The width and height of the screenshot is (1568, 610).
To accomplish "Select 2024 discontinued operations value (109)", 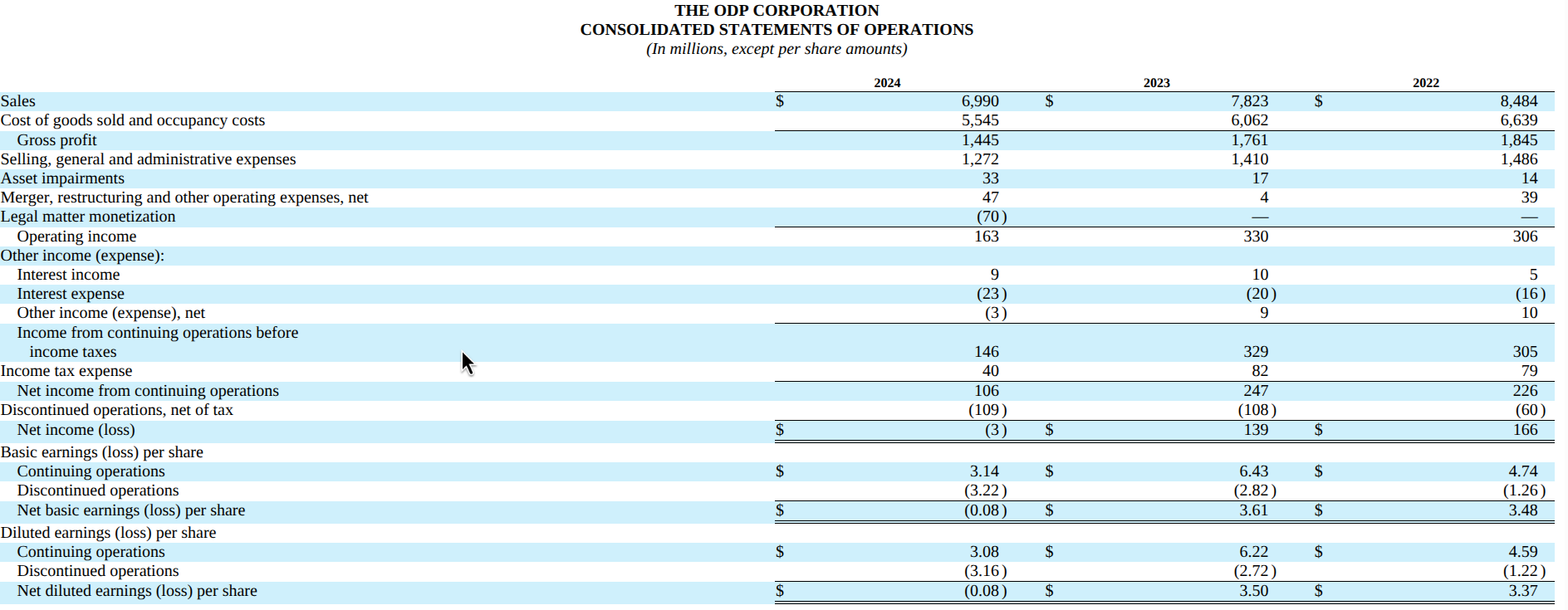I will (x=987, y=410).
